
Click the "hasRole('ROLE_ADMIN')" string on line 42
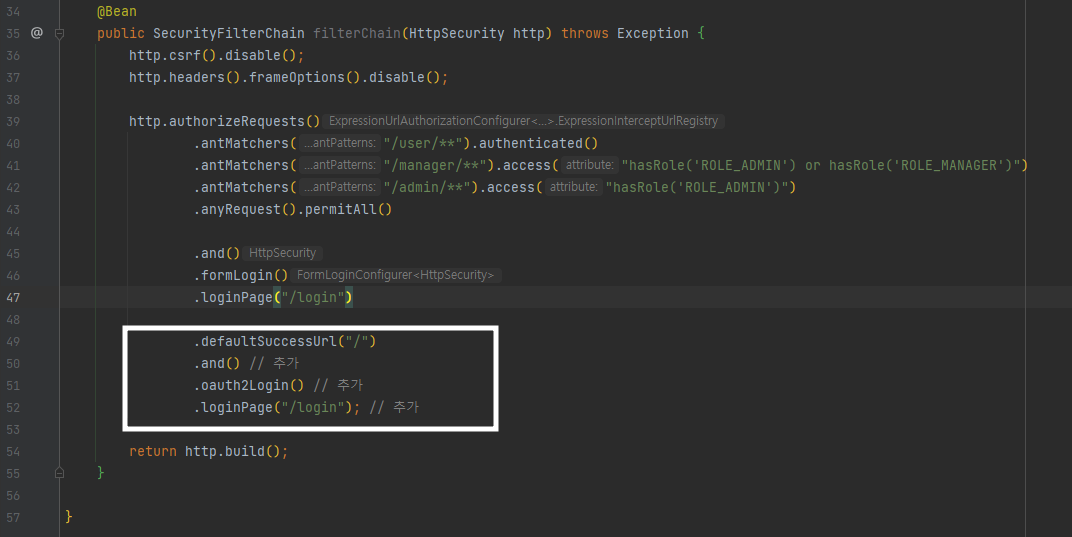click(x=697, y=187)
